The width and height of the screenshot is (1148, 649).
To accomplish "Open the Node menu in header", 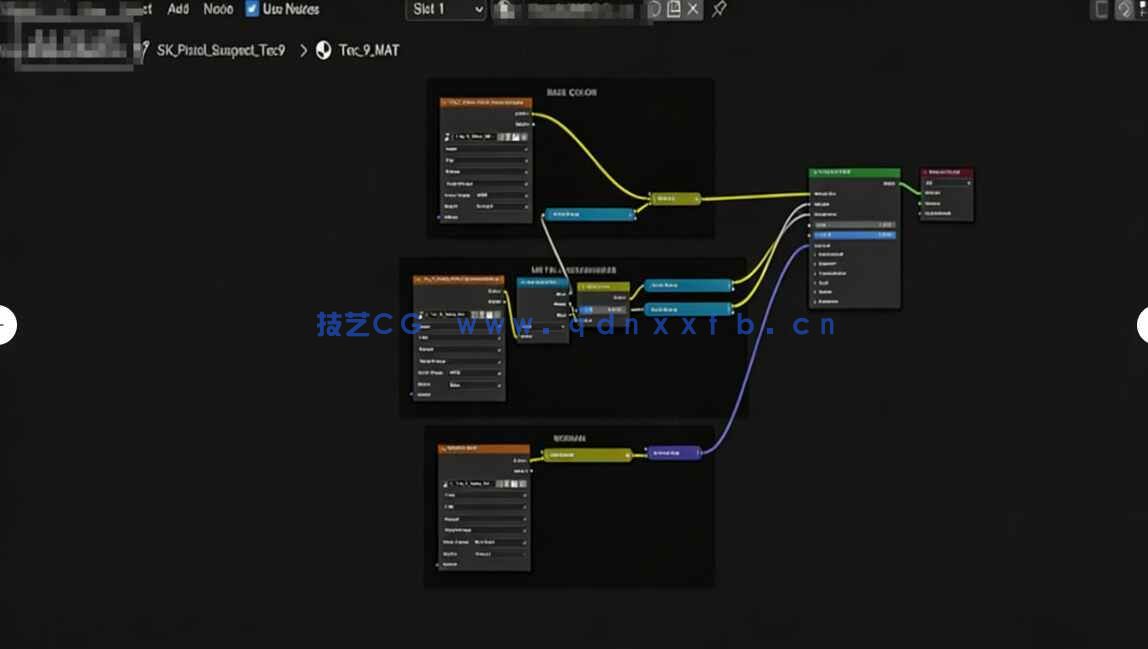I will tap(218, 9).
